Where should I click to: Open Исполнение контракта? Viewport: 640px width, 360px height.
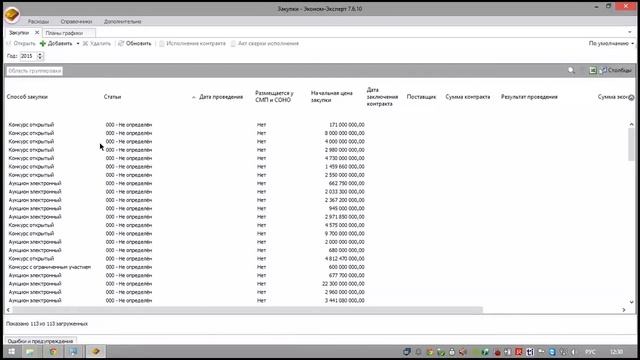(192, 43)
